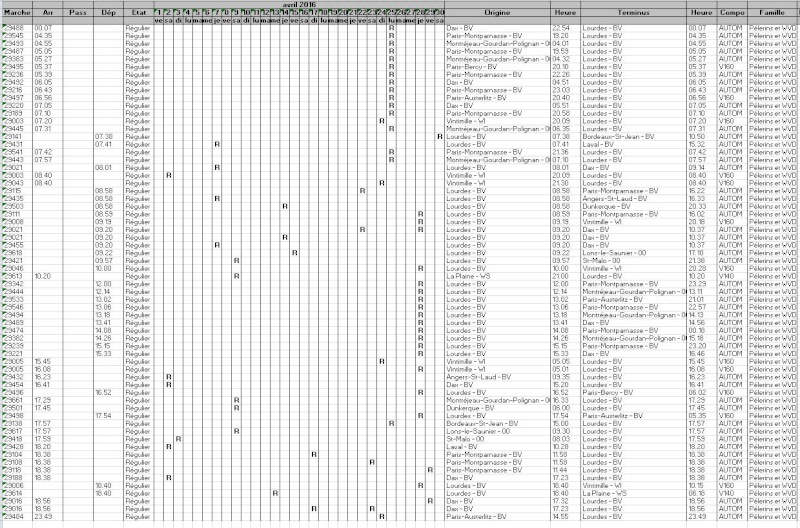800x528 pixels.
Task: Click the avril 2016 month header
Action: pos(299,5)
